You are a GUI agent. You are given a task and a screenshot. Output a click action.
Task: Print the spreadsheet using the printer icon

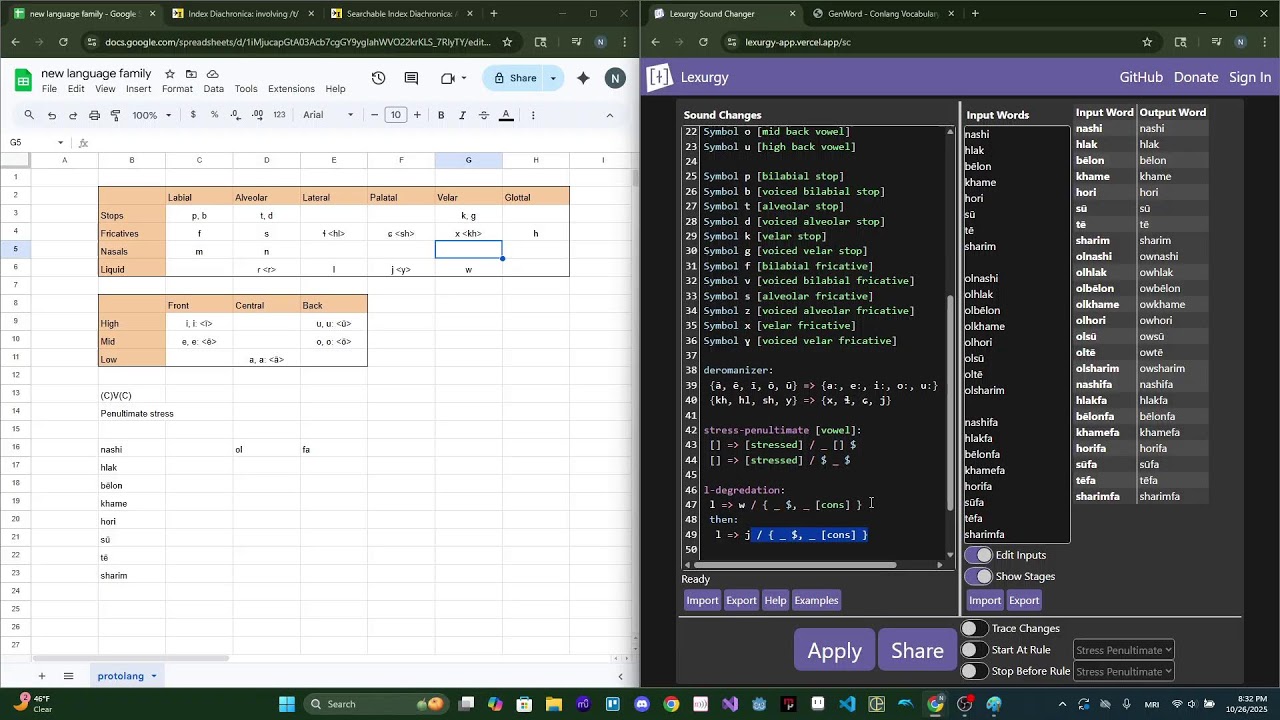(x=95, y=115)
